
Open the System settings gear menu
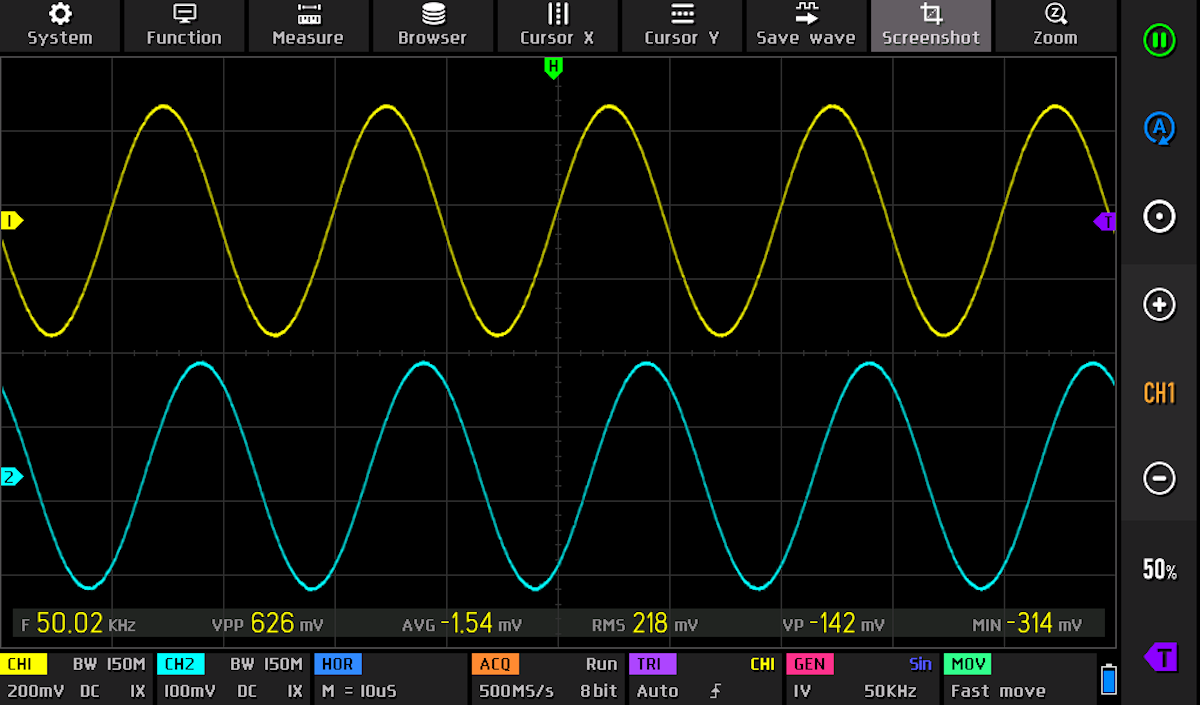60,26
